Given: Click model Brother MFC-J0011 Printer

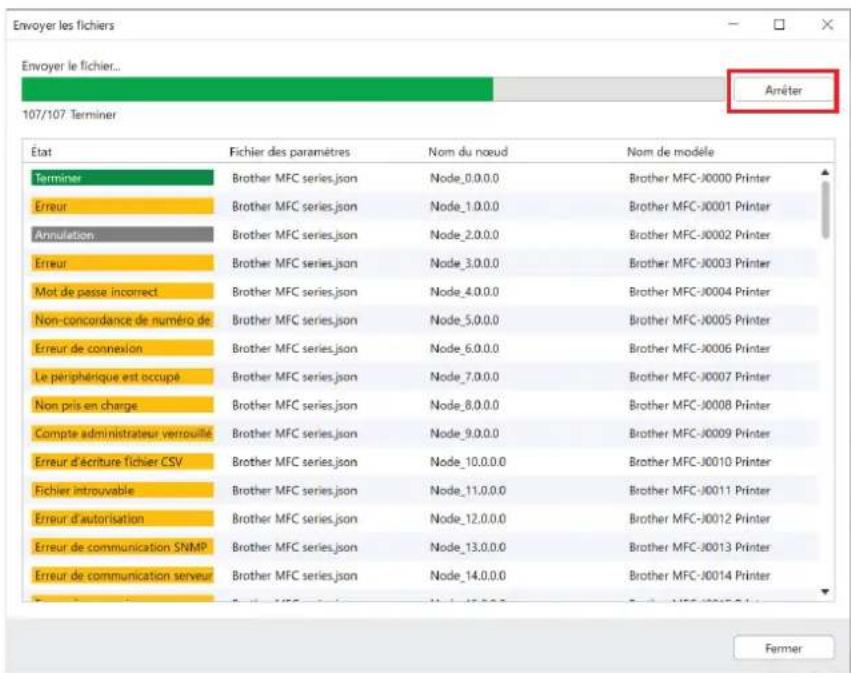Looking at the screenshot, I should (x=700, y=491).
